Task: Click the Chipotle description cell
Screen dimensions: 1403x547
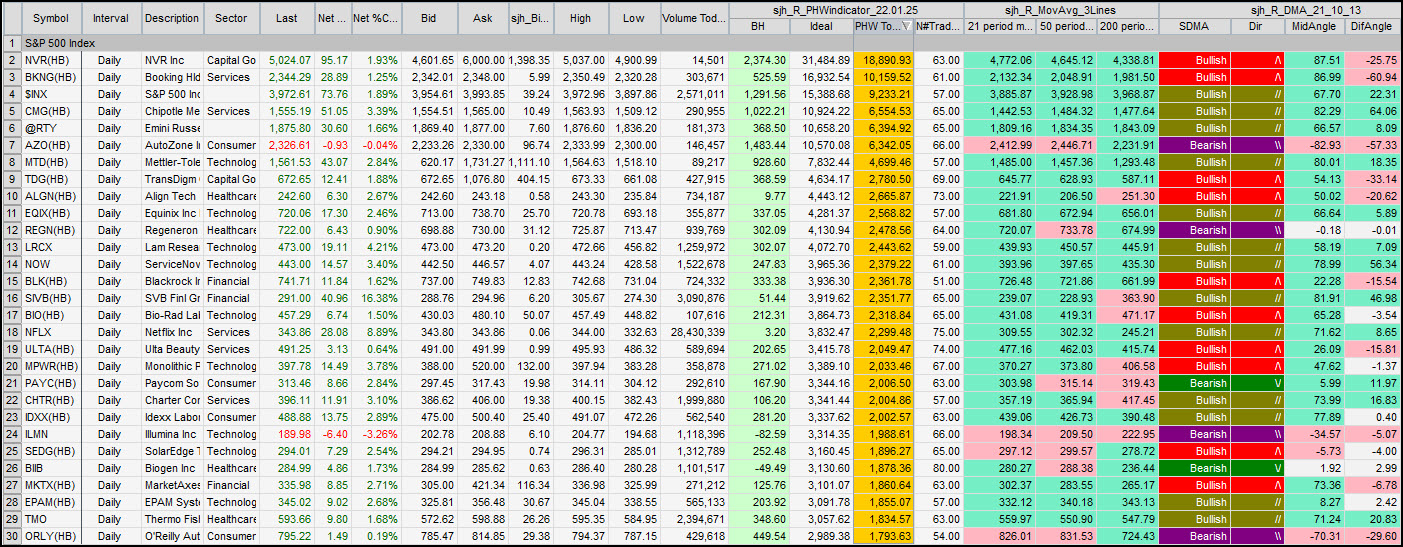Action: (172, 111)
